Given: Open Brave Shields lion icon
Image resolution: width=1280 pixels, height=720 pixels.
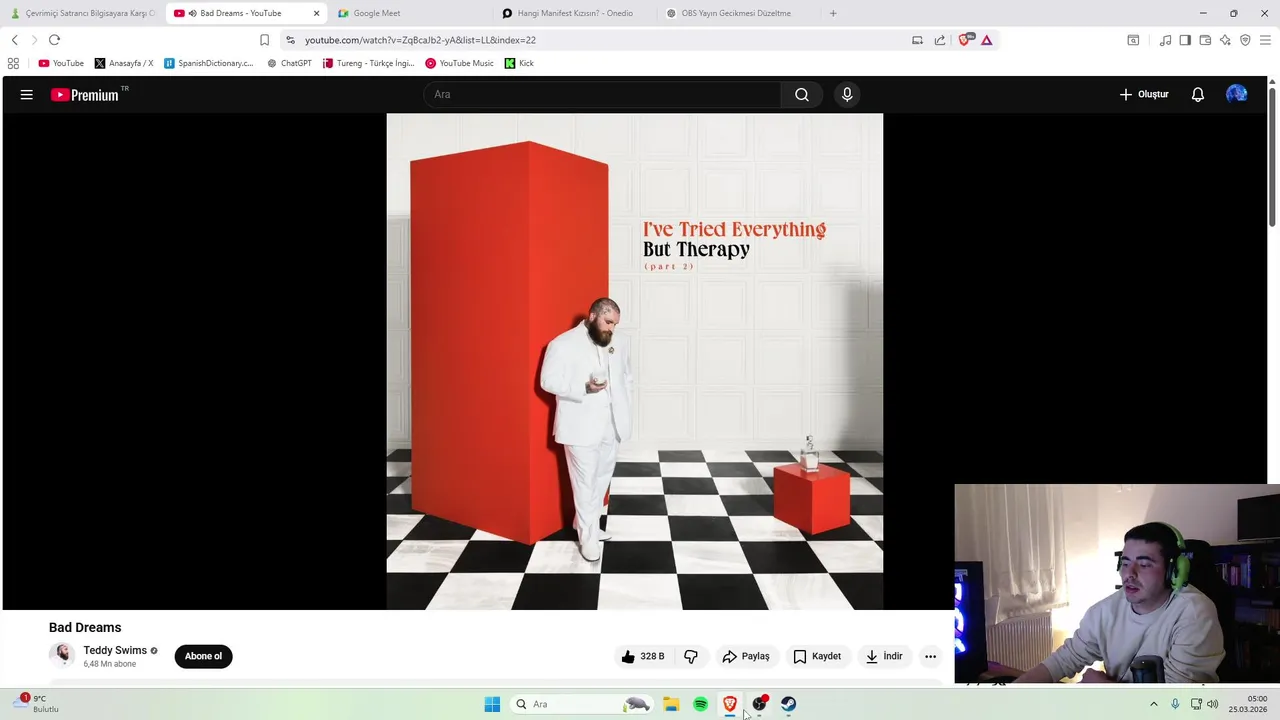Looking at the screenshot, I should pyautogui.click(x=965, y=40).
